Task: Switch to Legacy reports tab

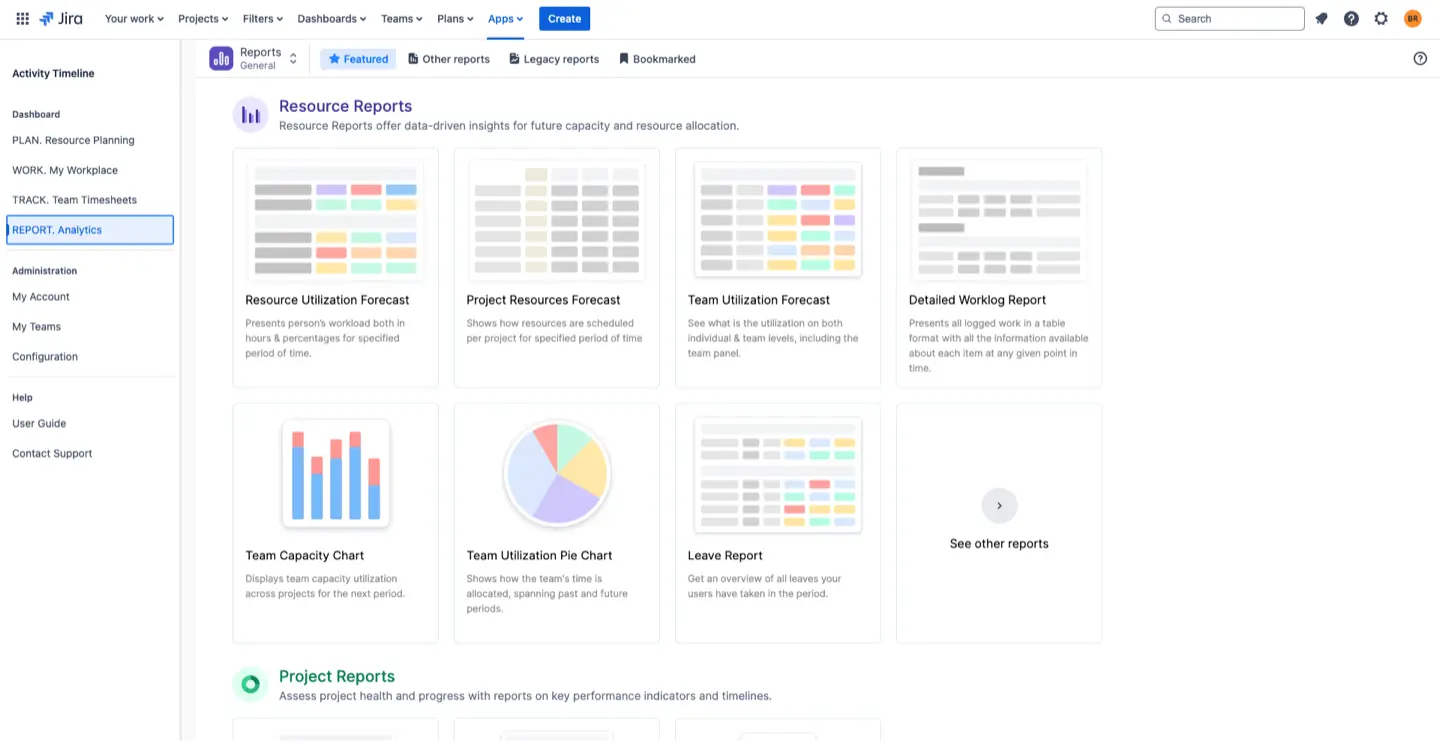Action: tap(554, 59)
